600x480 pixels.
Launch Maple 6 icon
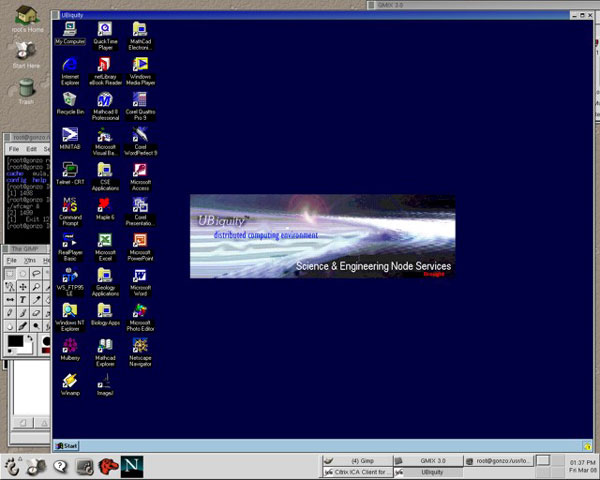pos(105,209)
